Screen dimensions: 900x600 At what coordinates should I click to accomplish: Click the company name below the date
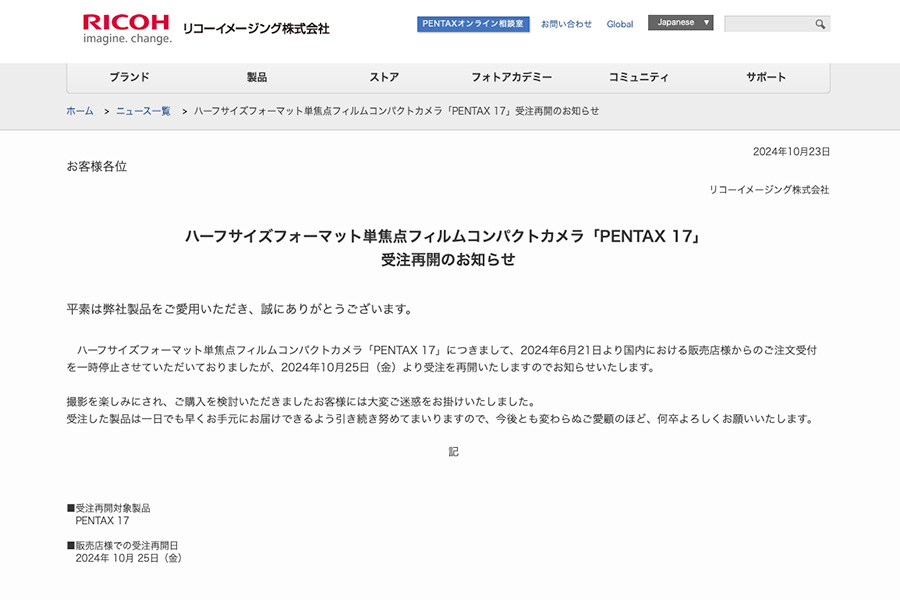coord(769,189)
